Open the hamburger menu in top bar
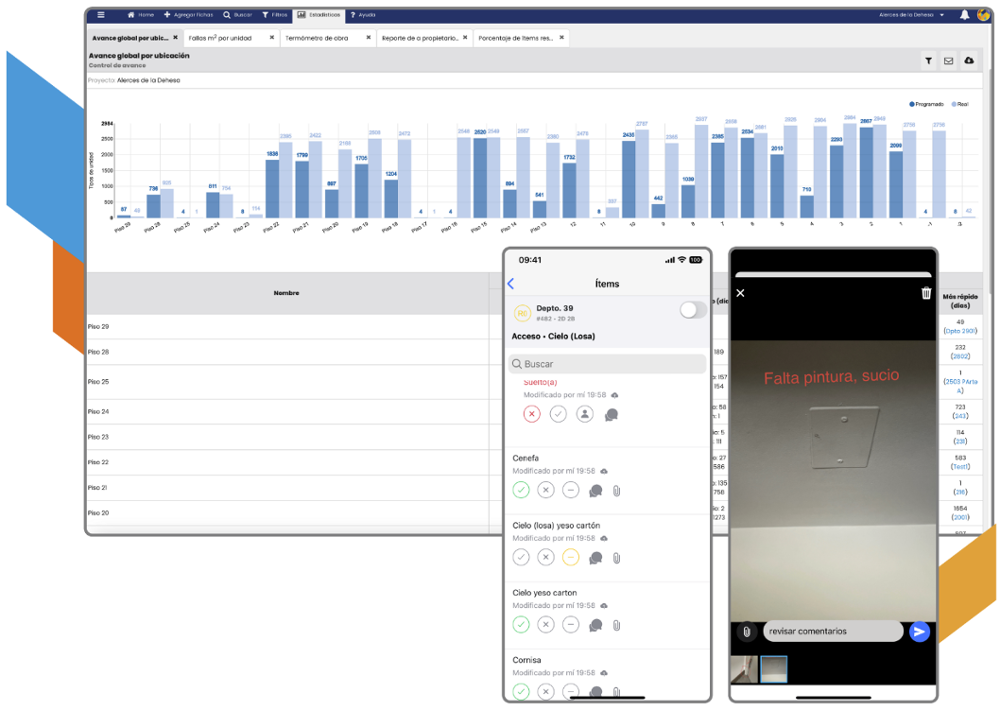 tap(100, 15)
